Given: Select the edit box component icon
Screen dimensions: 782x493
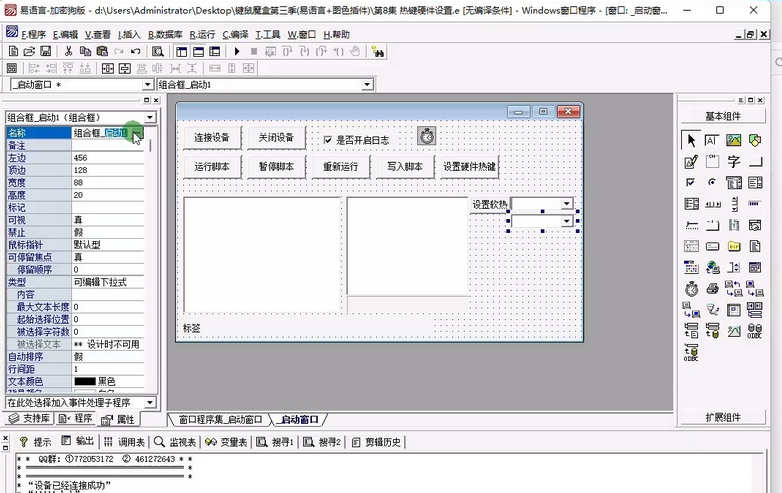Looking at the screenshot, I should (x=712, y=140).
